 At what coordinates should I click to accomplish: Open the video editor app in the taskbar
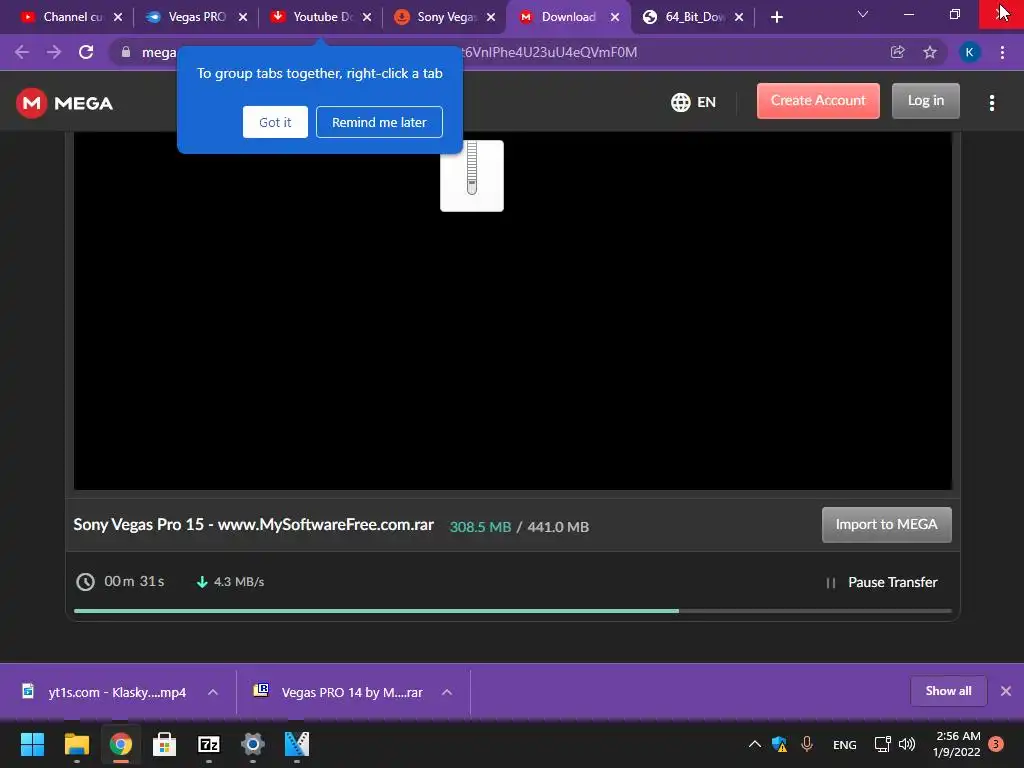296,744
